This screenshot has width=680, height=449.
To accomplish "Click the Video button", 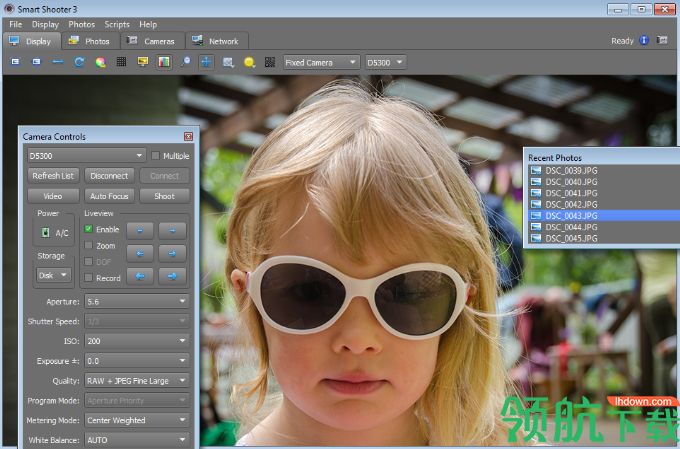I will [53, 196].
